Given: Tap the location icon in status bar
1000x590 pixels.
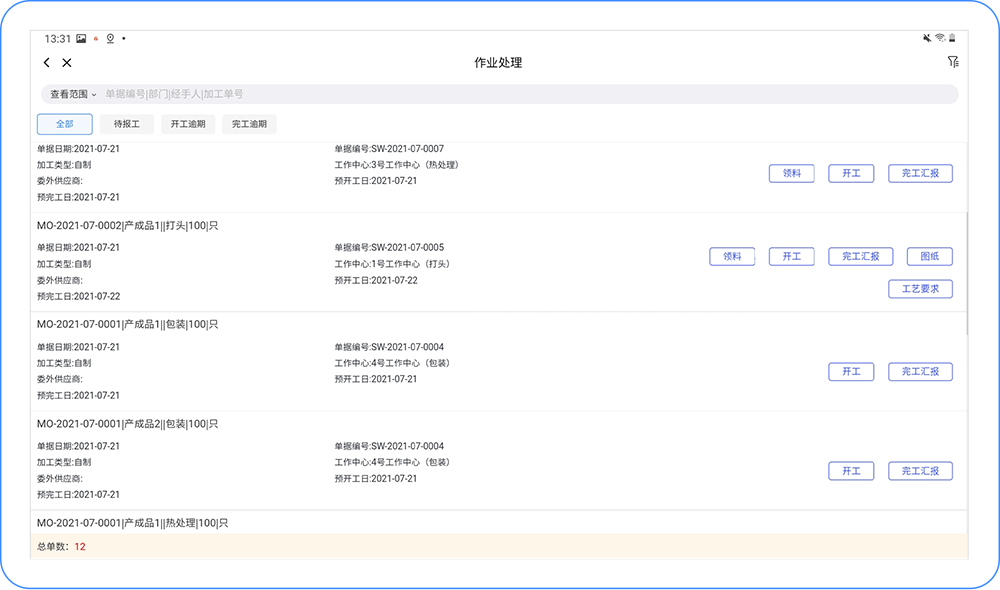Looking at the screenshot, I should tap(110, 38).
